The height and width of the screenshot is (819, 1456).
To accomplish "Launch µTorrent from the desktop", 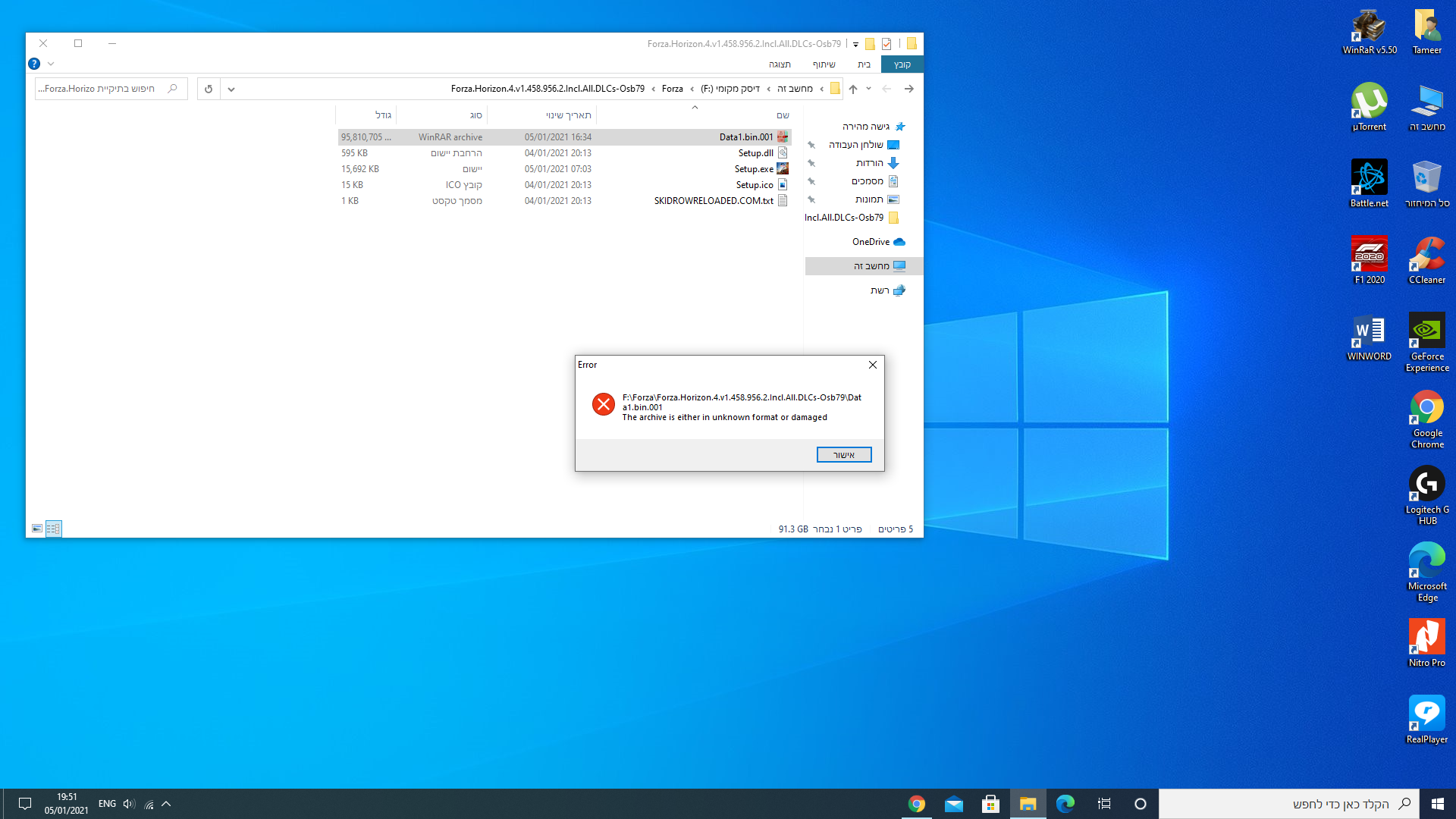I will (1369, 107).
